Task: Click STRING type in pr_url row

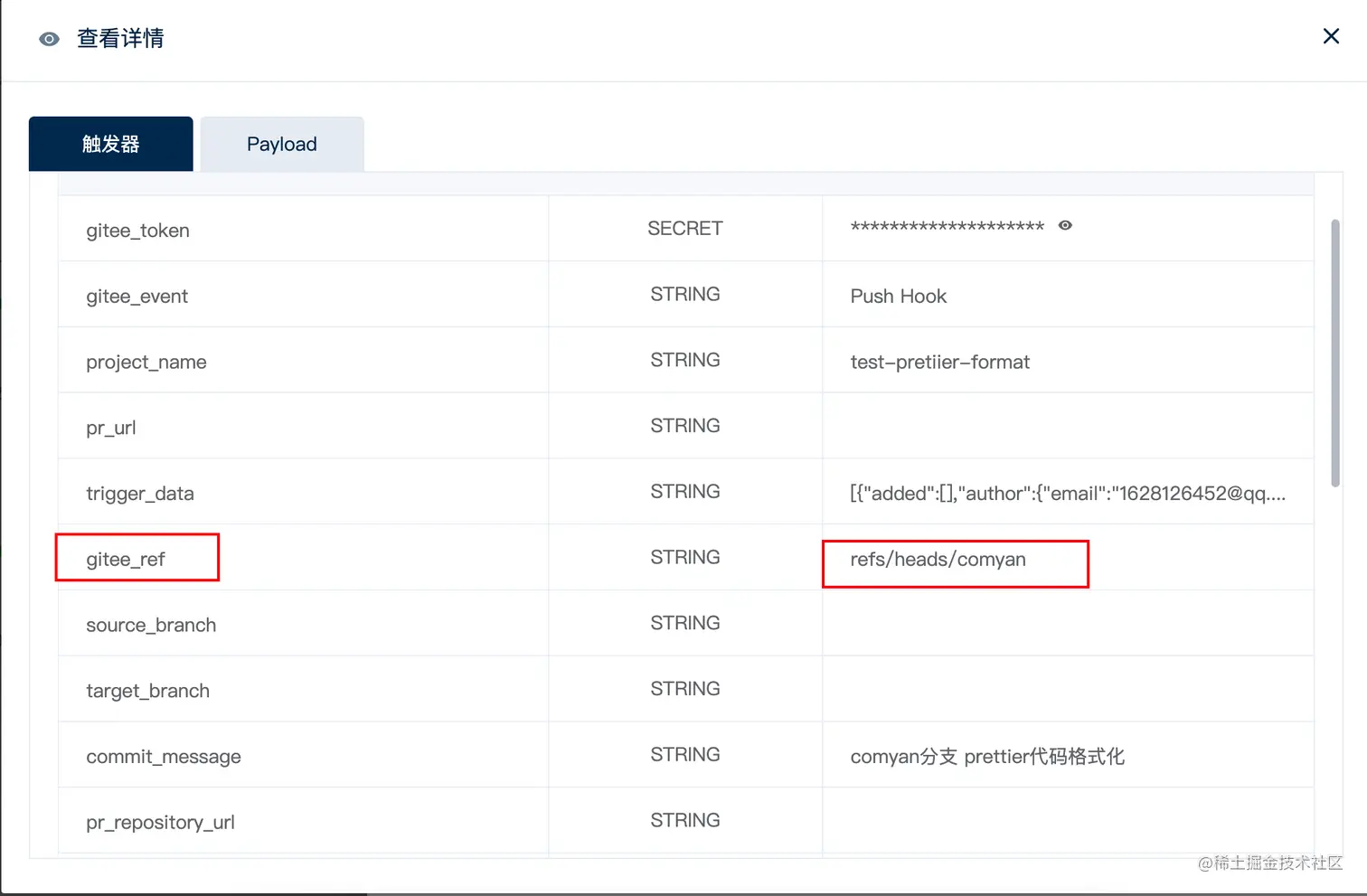Action: pyautogui.click(x=685, y=426)
